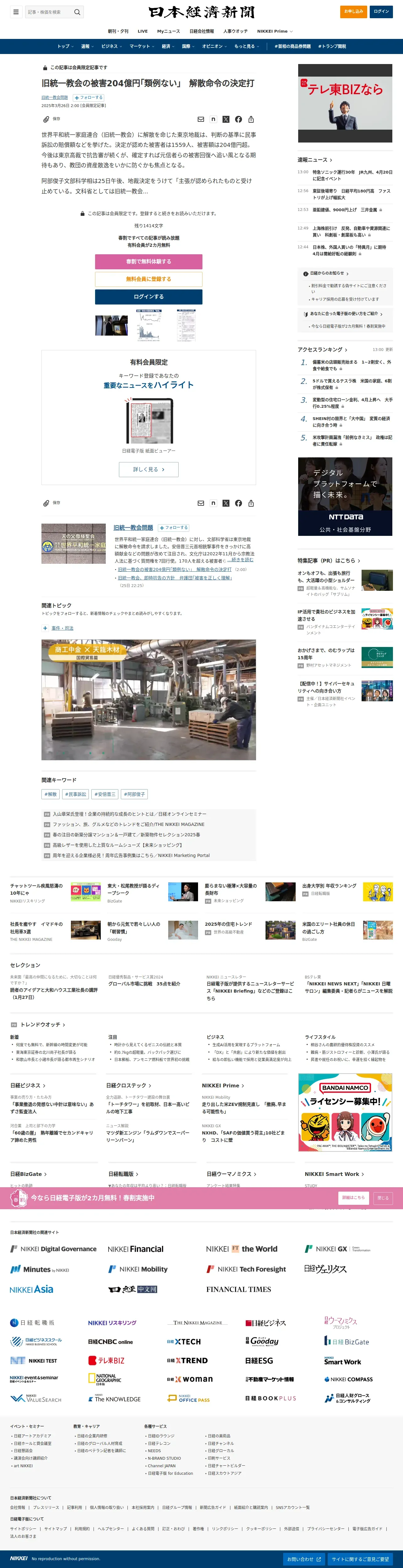Click 詳細はこちら on the pink banner
The image size is (403, 1568).
coord(353,1198)
